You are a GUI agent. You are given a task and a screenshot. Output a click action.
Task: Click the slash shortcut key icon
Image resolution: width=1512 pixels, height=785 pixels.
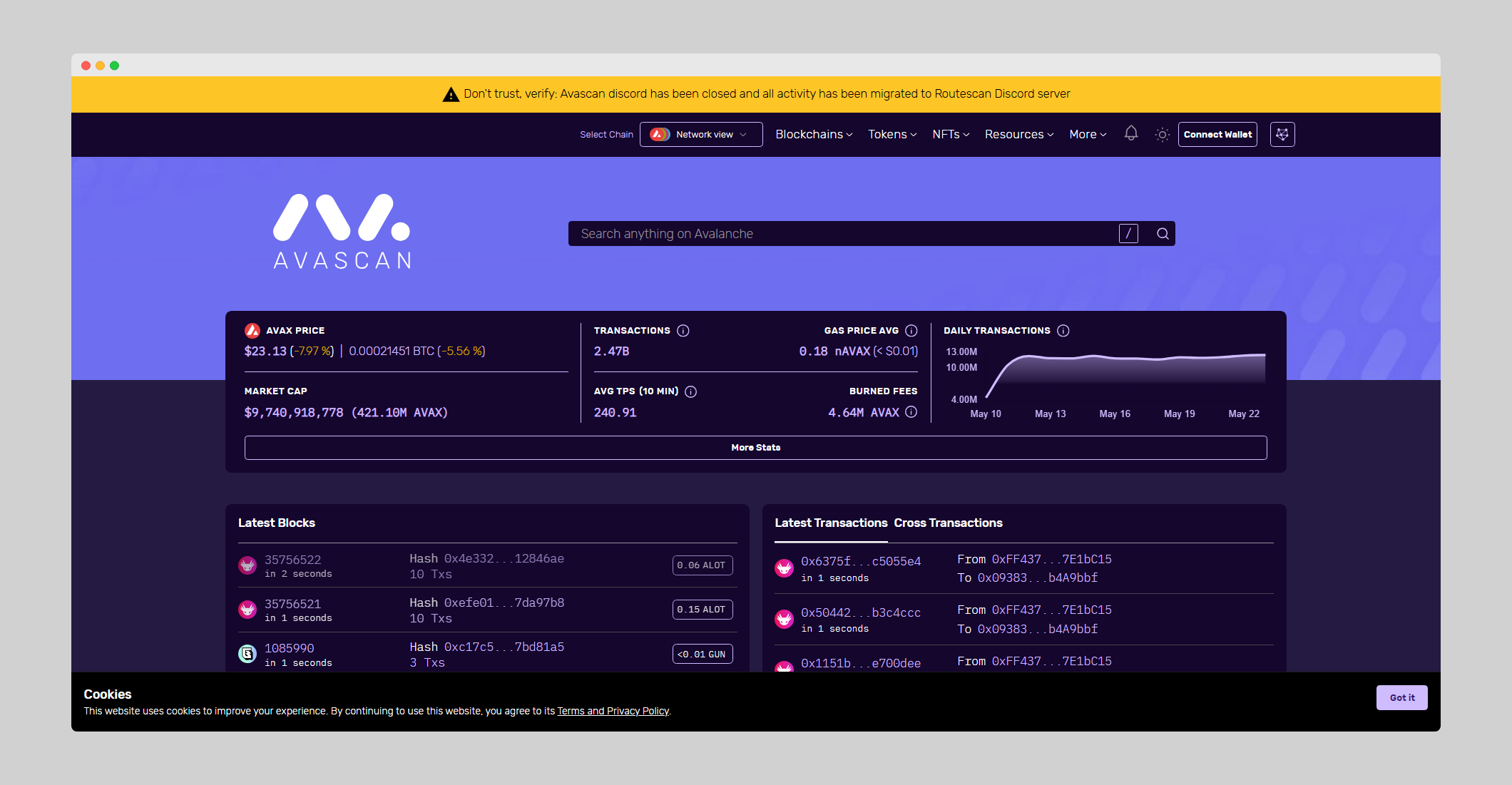tap(1128, 234)
